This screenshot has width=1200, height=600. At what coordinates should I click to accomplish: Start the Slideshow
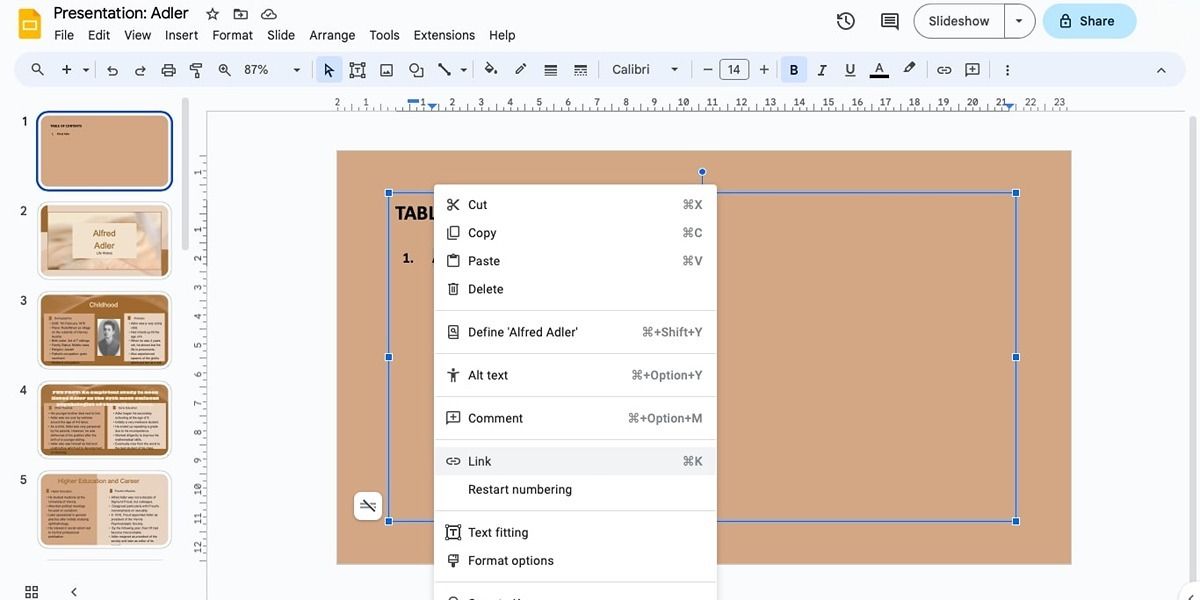pos(958,21)
